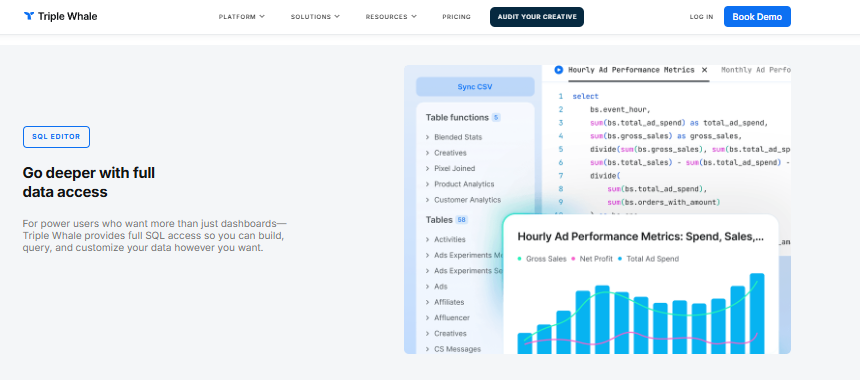Expand the Creatives item under Table functions
The height and width of the screenshot is (380, 860).
click(446, 153)
